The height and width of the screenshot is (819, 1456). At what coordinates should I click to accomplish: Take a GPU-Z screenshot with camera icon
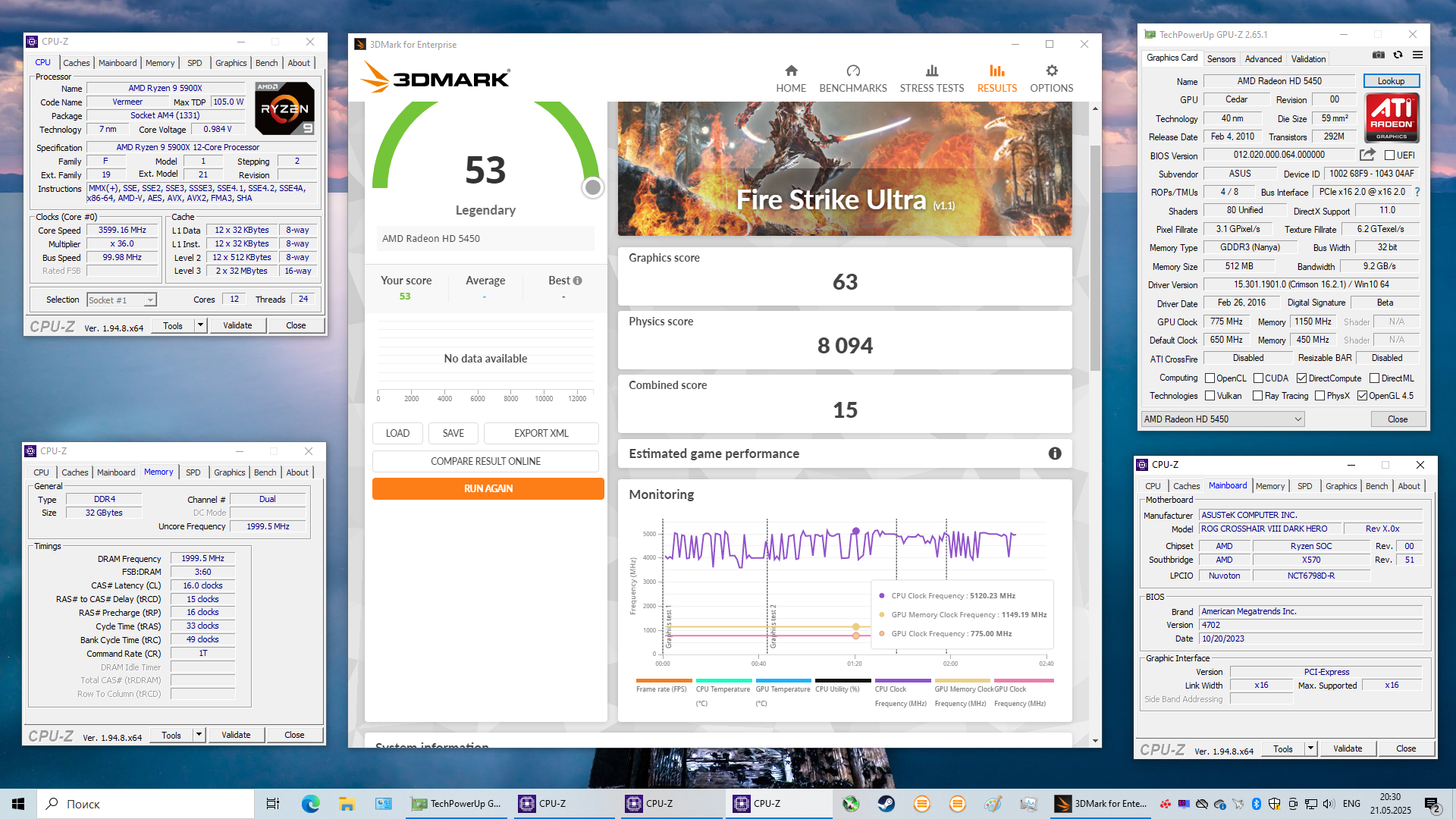(1379, 55)
